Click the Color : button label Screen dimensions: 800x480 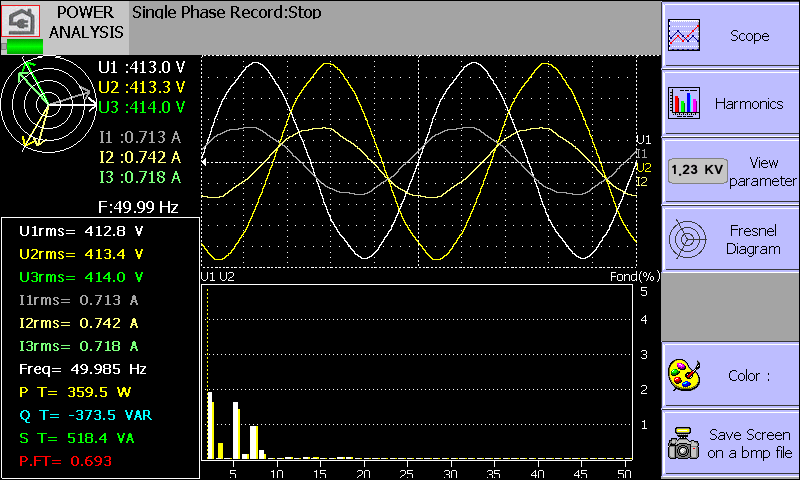pyautogui.click(x=749, y=376)
